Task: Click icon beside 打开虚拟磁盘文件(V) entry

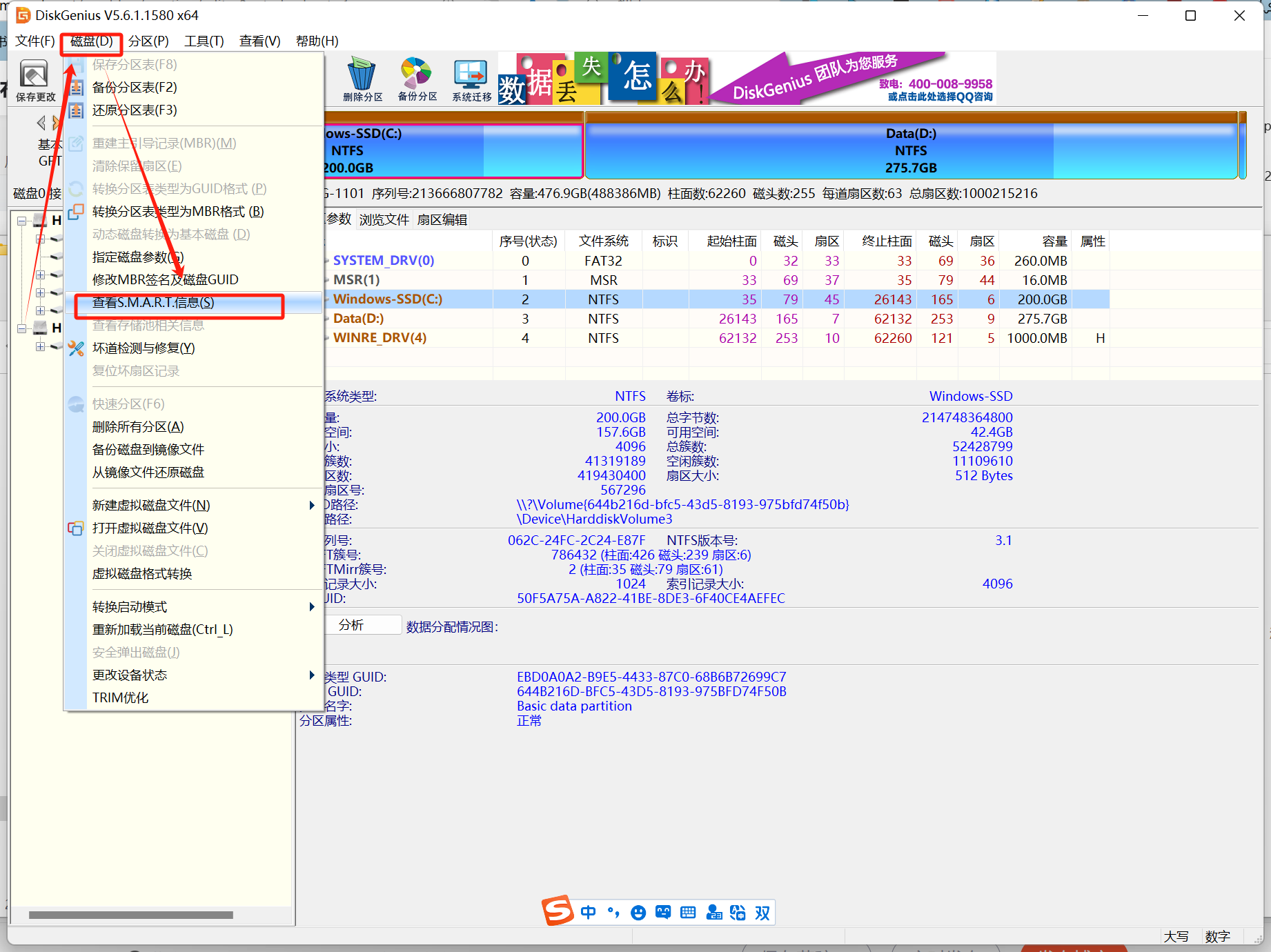Action: coord(76,528)
